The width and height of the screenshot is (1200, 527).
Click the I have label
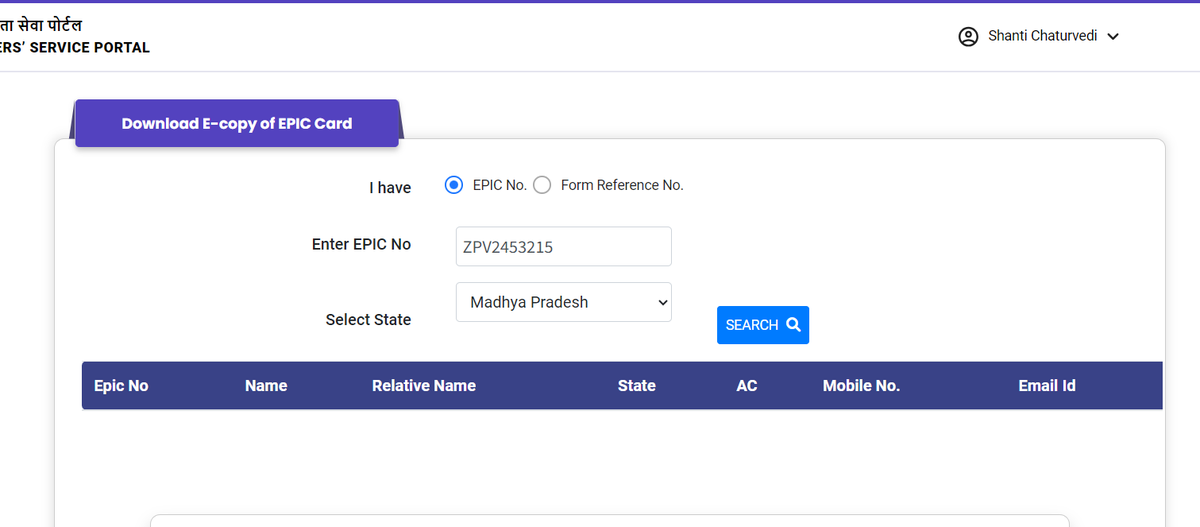(x=390, y=188)
